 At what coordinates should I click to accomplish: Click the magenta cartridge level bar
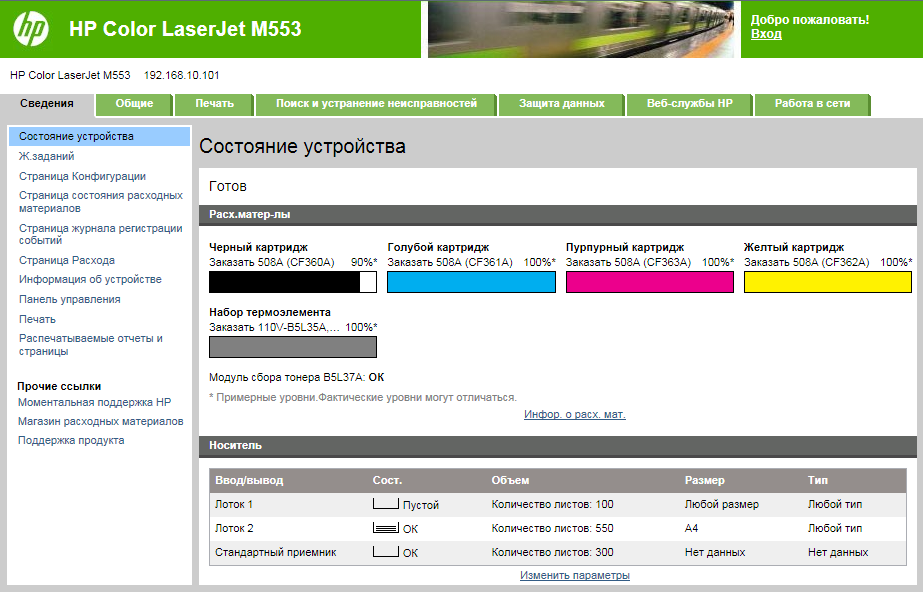(649, 282)
